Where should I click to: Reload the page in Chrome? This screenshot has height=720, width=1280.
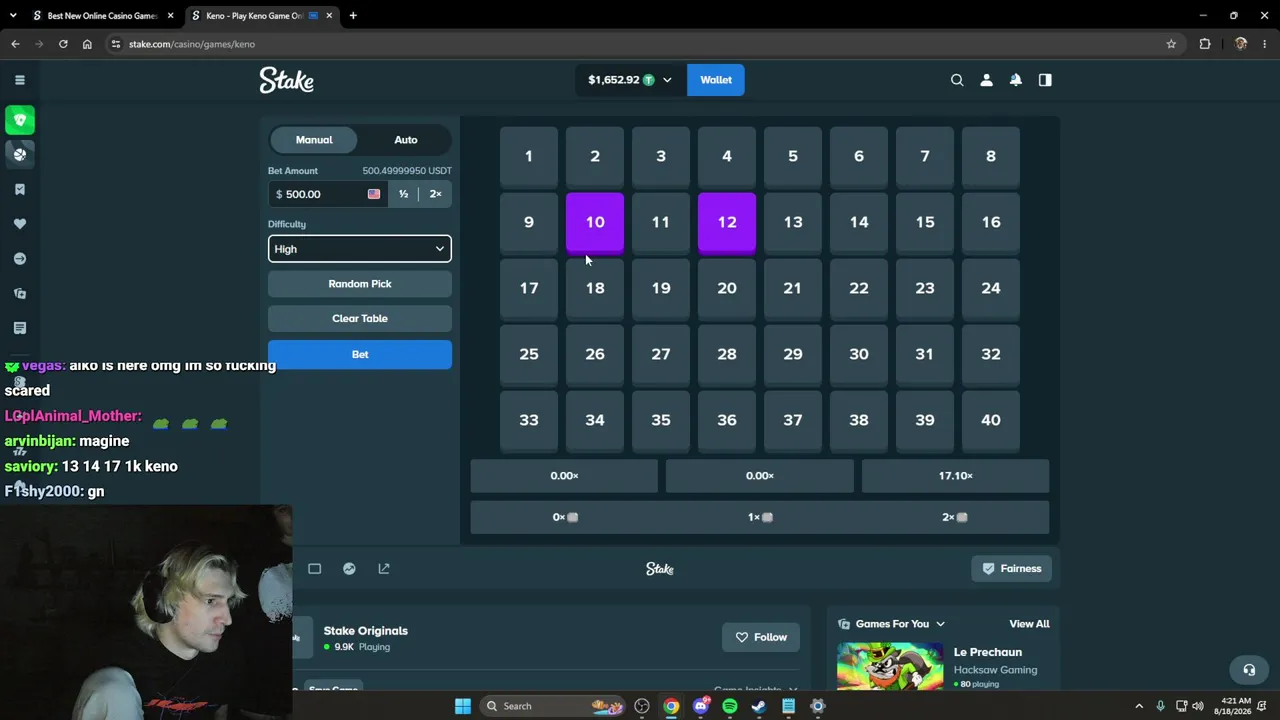tap(63, 44)
